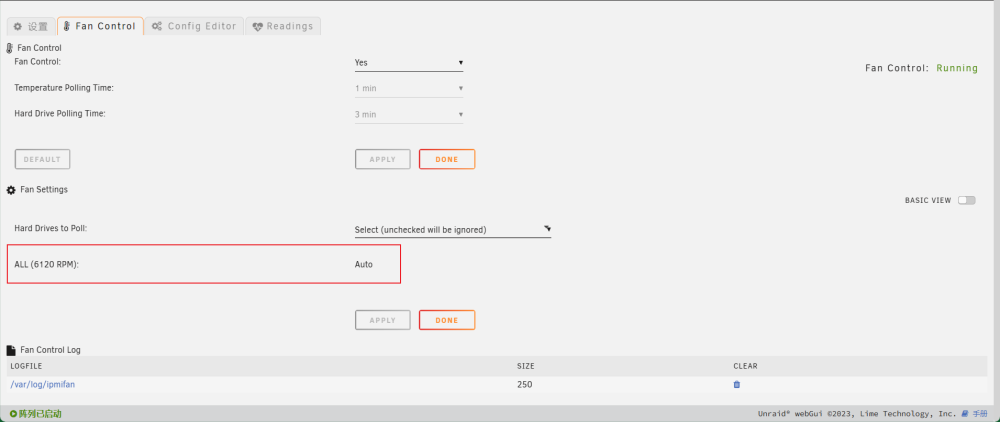Click the Hard Drives to Poll label
1000x422 pixels.
tap(50, 228)
